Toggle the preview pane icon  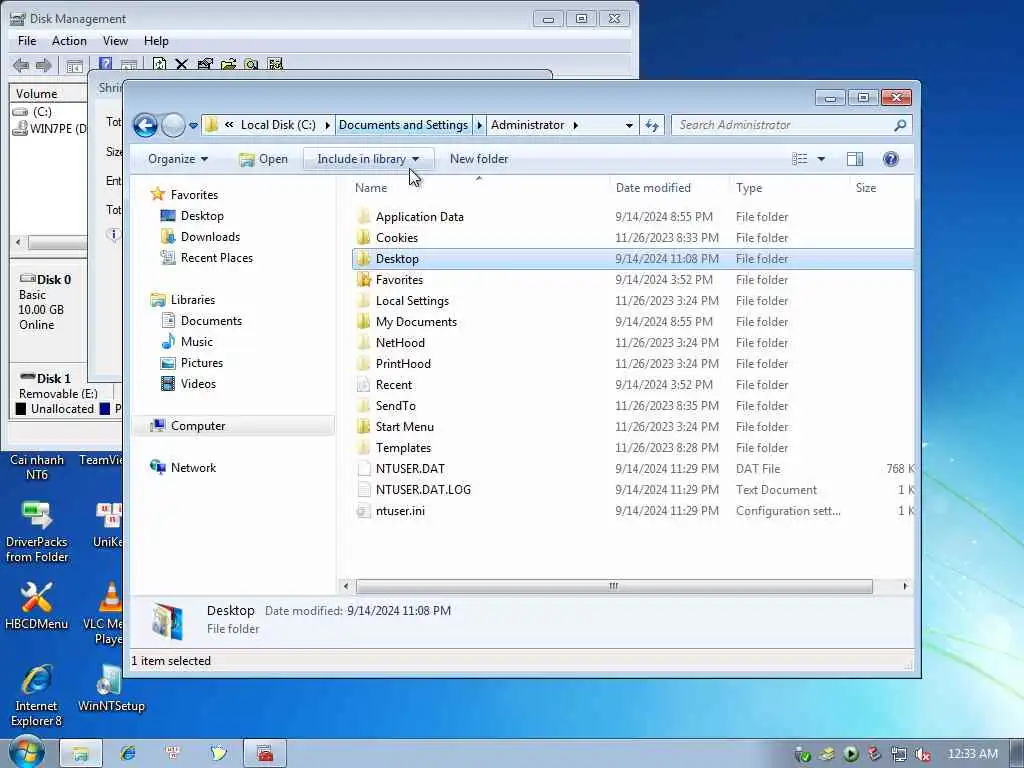pyautogui.click(x=855, y=159)
